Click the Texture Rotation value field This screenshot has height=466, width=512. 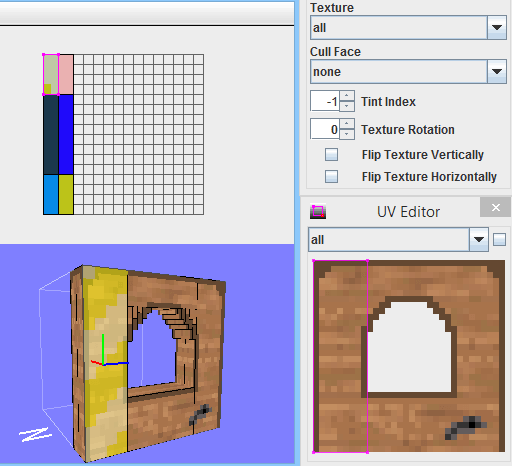tap(325, 129)
